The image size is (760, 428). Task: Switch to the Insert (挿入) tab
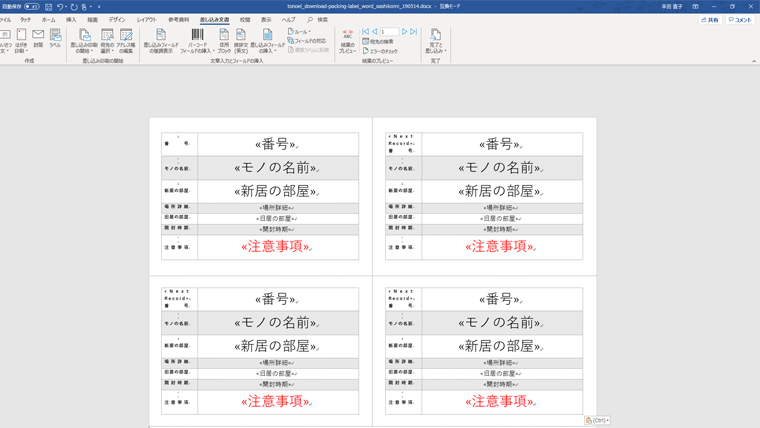click(71, 20)
